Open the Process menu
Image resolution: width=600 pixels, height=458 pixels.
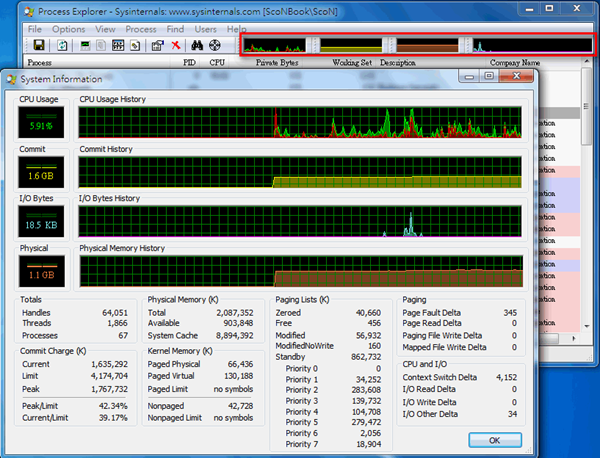tap(141, 30)
